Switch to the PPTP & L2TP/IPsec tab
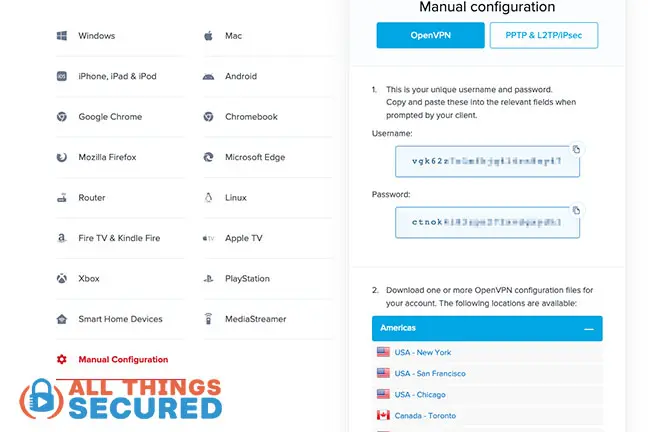Viewport: 650px width, 432px height. point(544,36)
